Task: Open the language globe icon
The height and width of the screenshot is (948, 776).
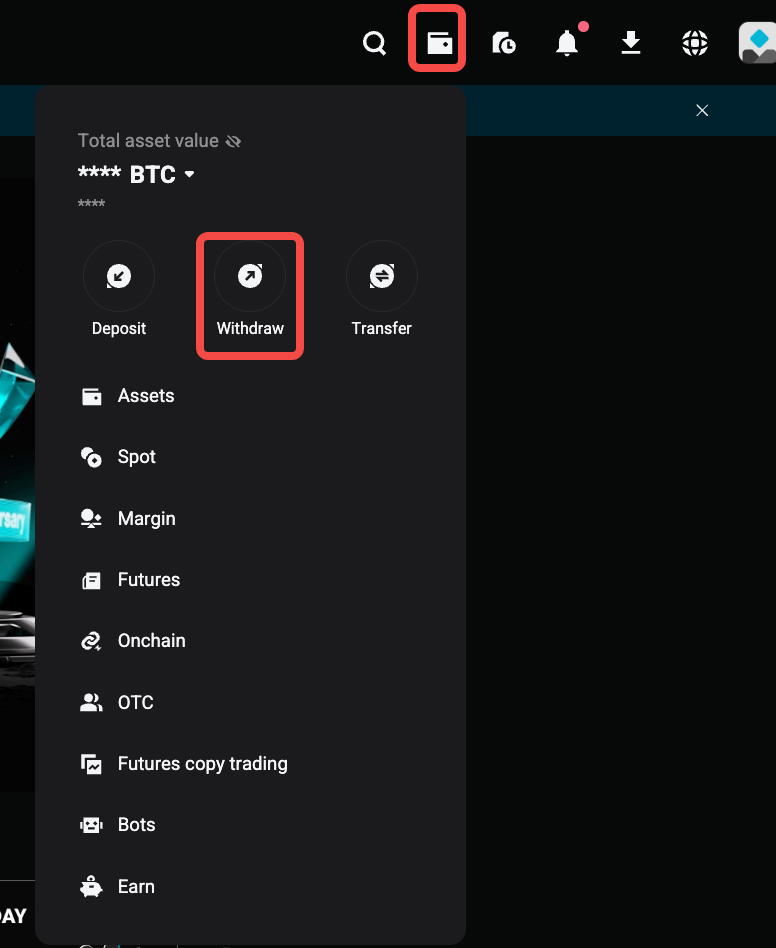Action: (x=694, y=43)
